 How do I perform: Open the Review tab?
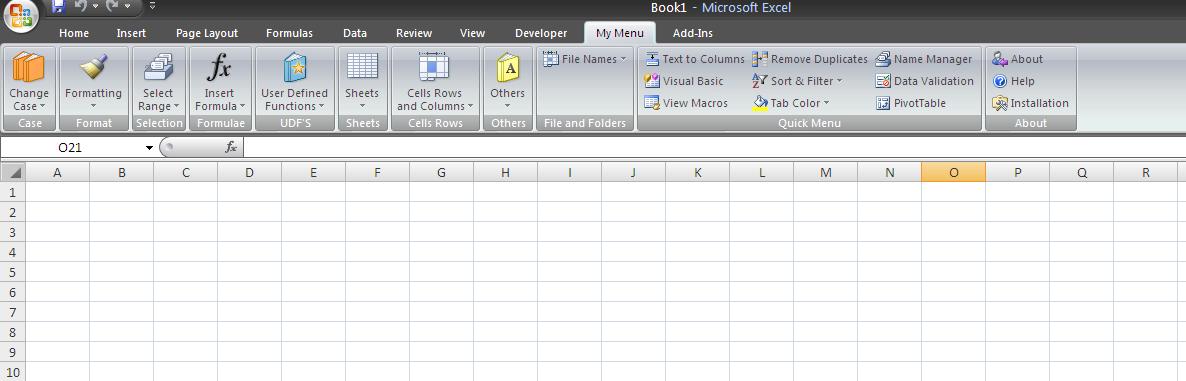pyautogui.click(x=414, y=33)
